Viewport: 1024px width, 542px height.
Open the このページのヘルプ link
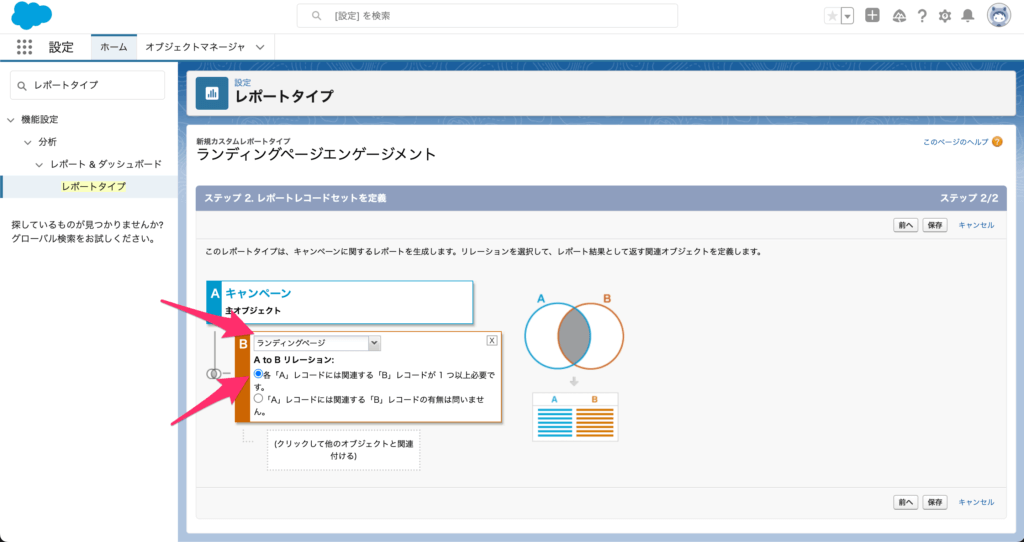click(x=955, y=142)
